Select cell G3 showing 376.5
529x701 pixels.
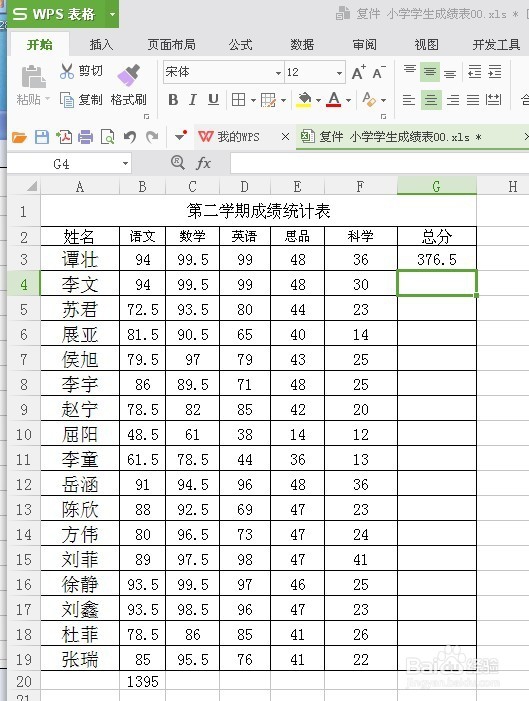(437, 259)
